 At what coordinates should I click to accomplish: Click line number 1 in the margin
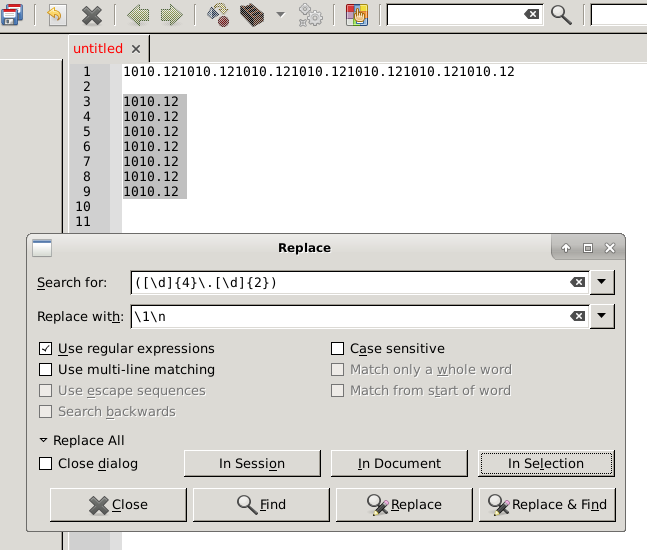[x=87, y=72]
